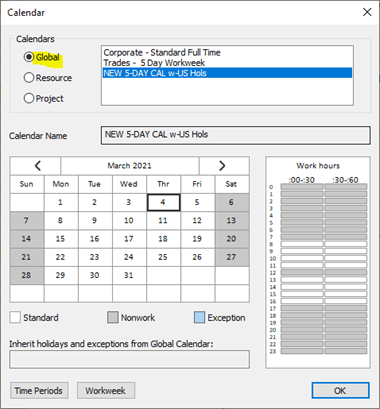Click the Nonwork legend swatch
This screenshot has width=380, height=409.
(113, 317)
